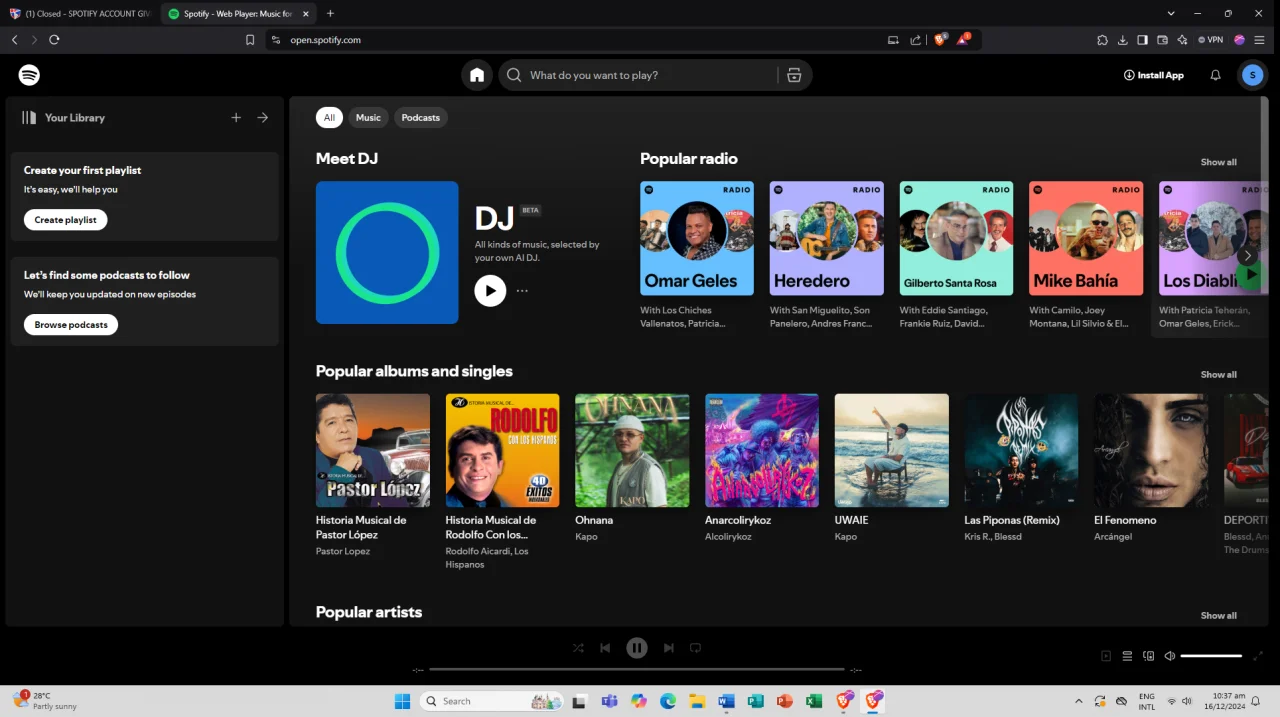The height and width of the screenshot is (717, 1280).
Task: Show all Popular albums and singles
Action: pyautogui.click(x=1218, y=375)
